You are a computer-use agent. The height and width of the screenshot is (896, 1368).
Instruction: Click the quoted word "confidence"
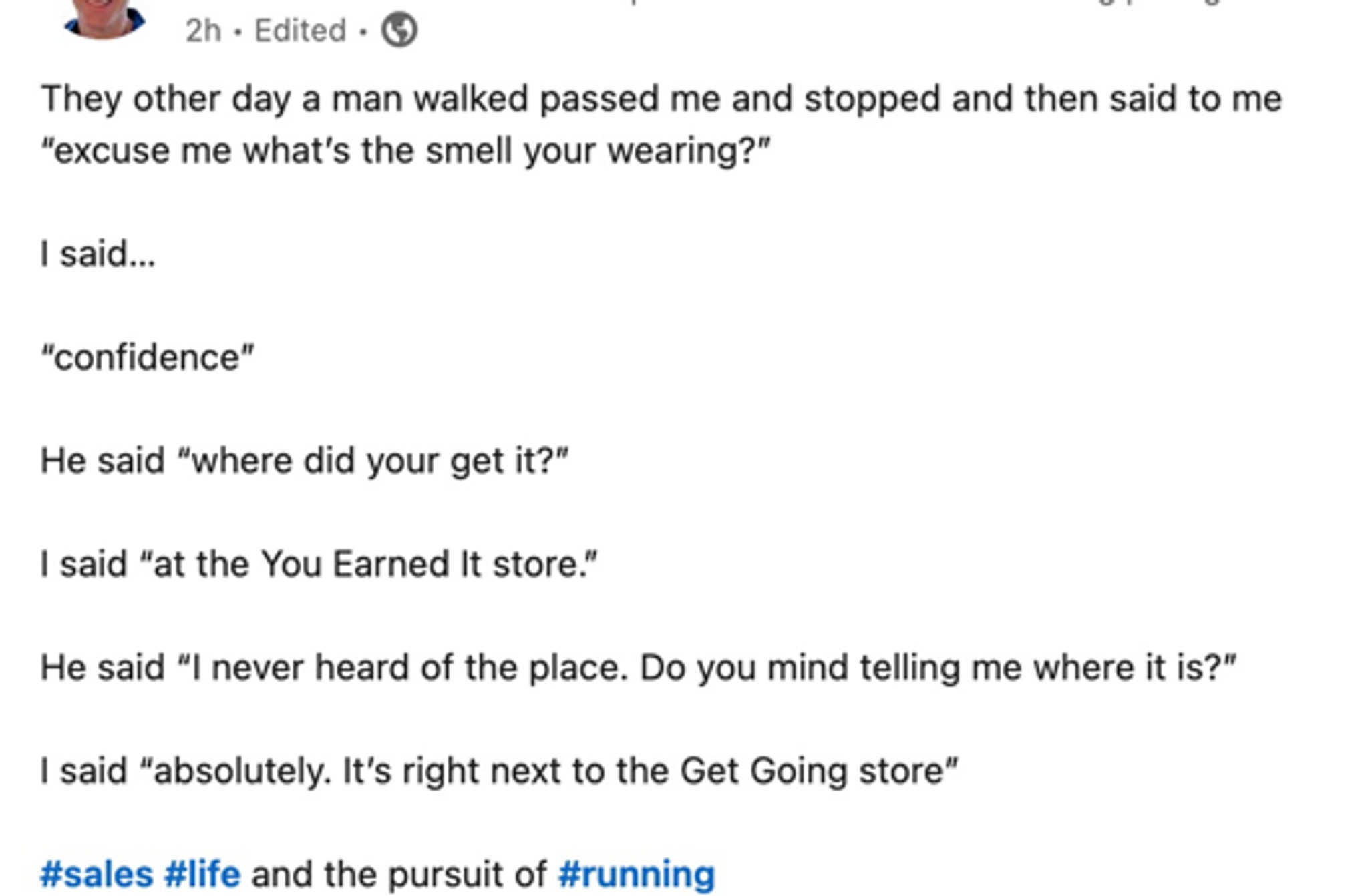point(147,357)
